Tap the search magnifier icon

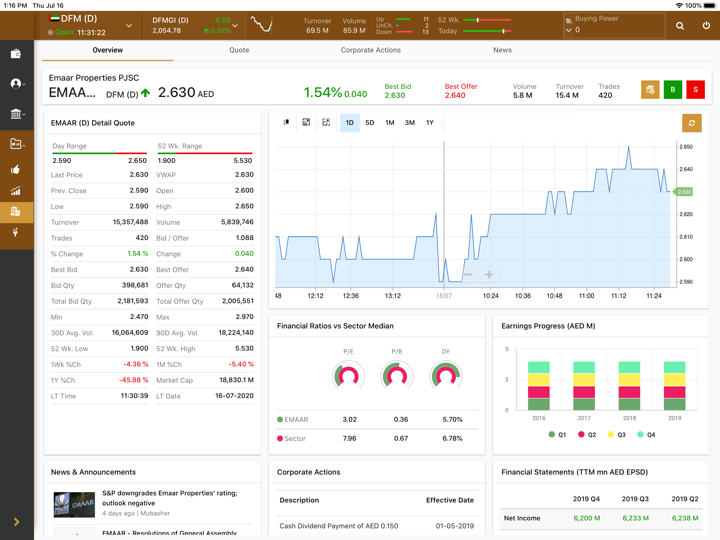(x=680, y=25)
